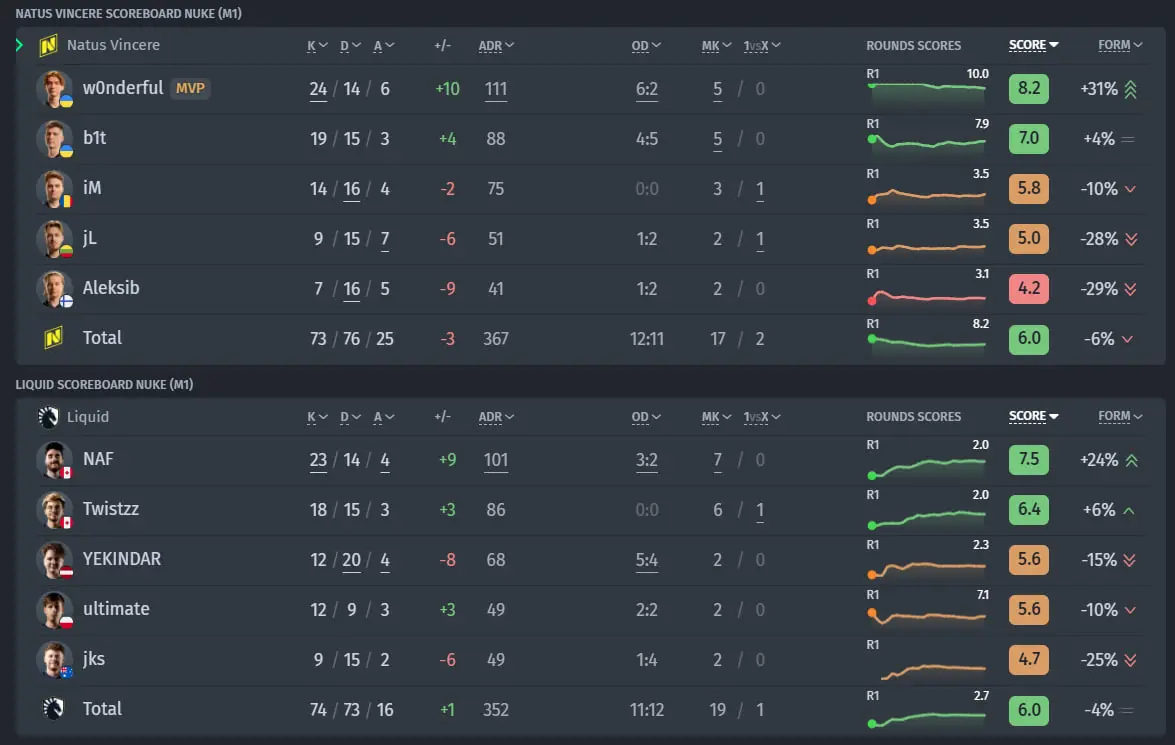
Task: Open b1t's player name link
Action: pyautogui.click(x=94, y=138)
